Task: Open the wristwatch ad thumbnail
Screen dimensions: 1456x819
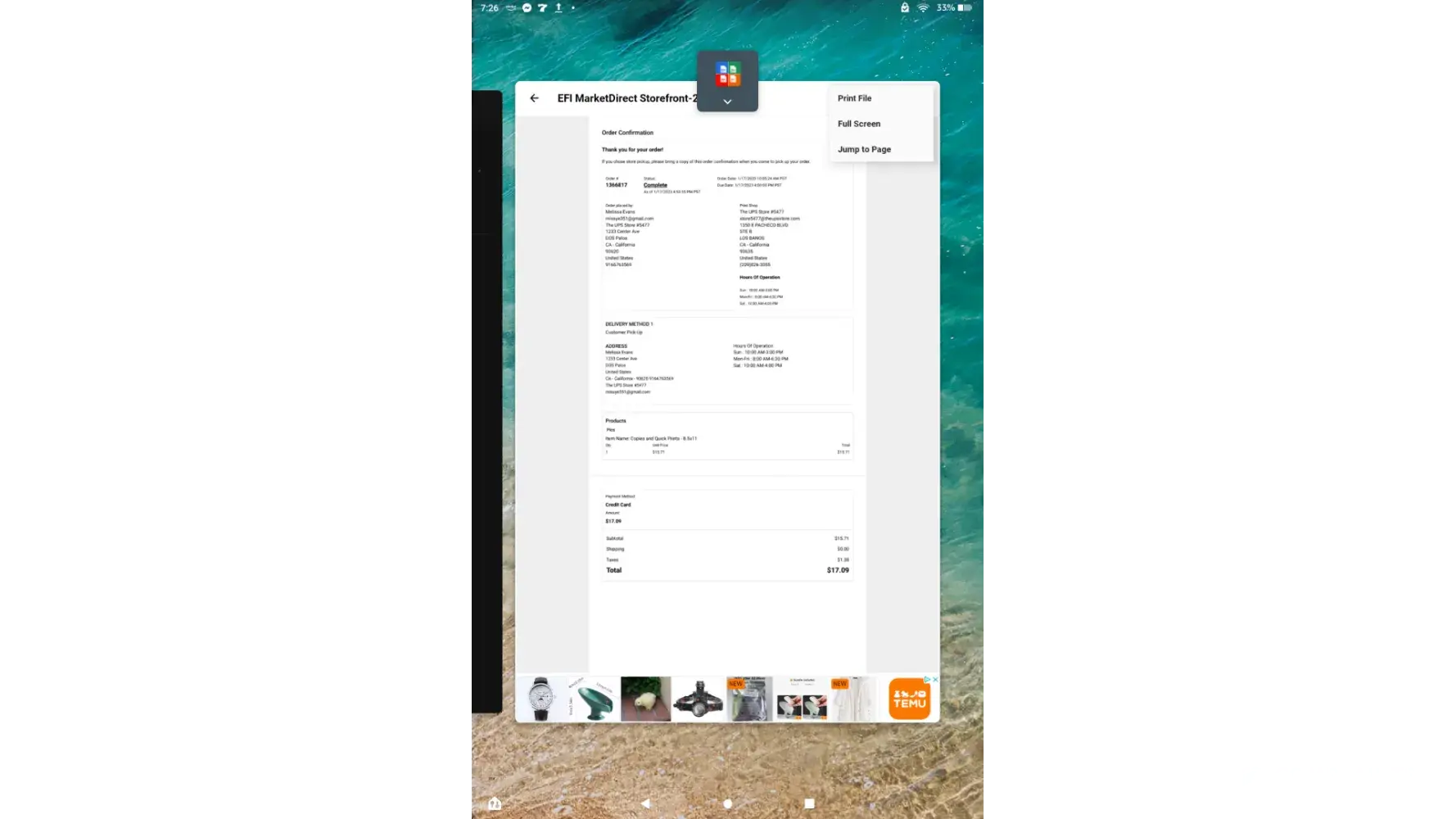Action: click(540, 699)
